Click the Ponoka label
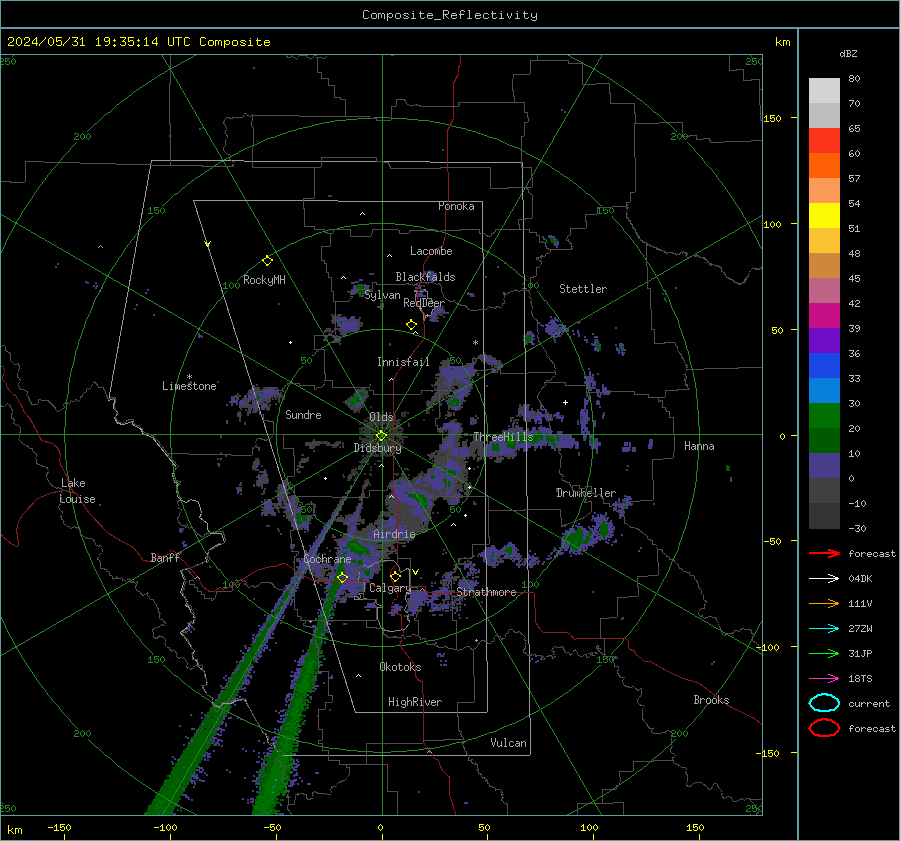 (x=456, y=206)
